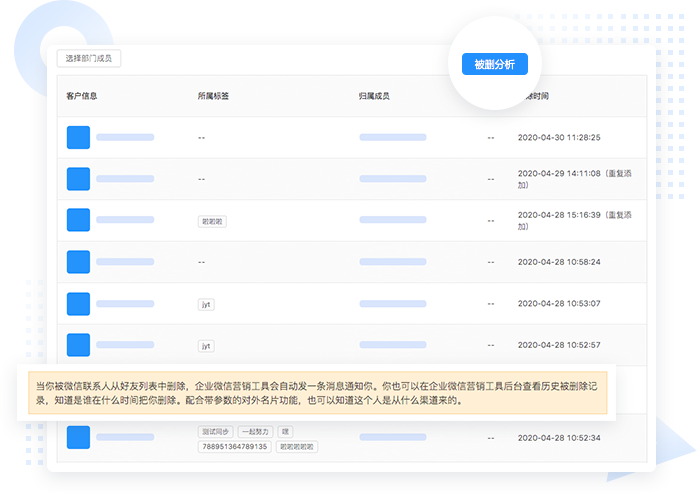Click customer avatar in 10:52:57 row
Screen dimensions: 697x494
[x=78, y=345]
